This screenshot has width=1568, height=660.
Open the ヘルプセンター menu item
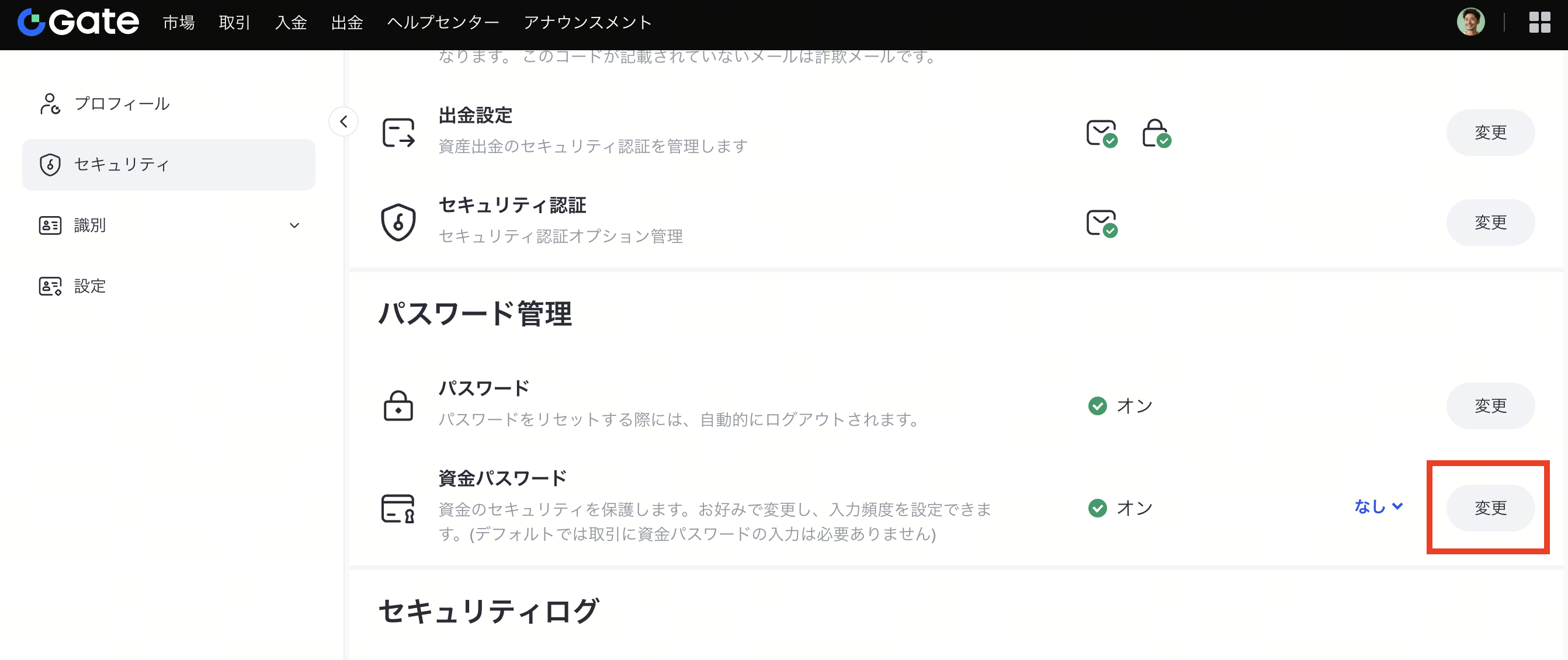[442, 23]
